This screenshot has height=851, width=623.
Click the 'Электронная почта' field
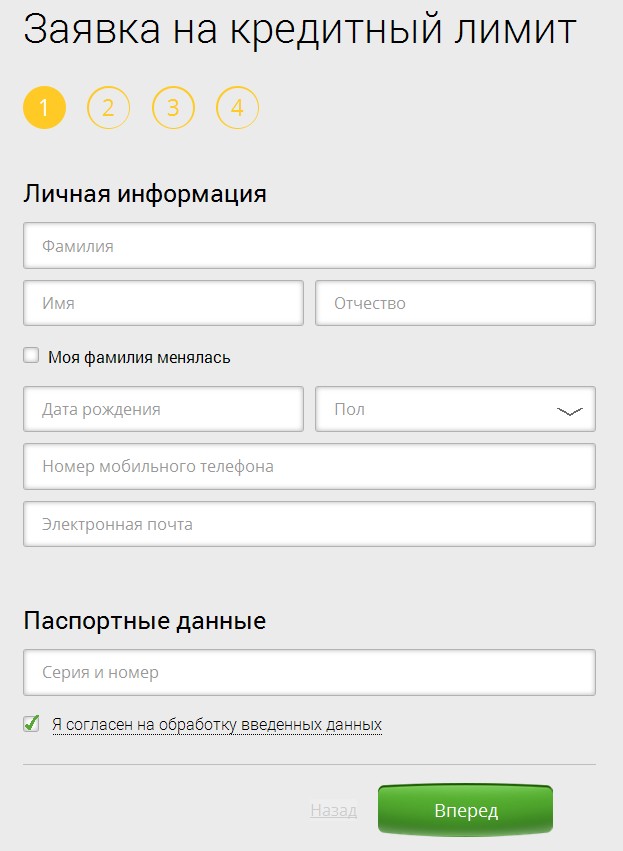pos(309,524)
